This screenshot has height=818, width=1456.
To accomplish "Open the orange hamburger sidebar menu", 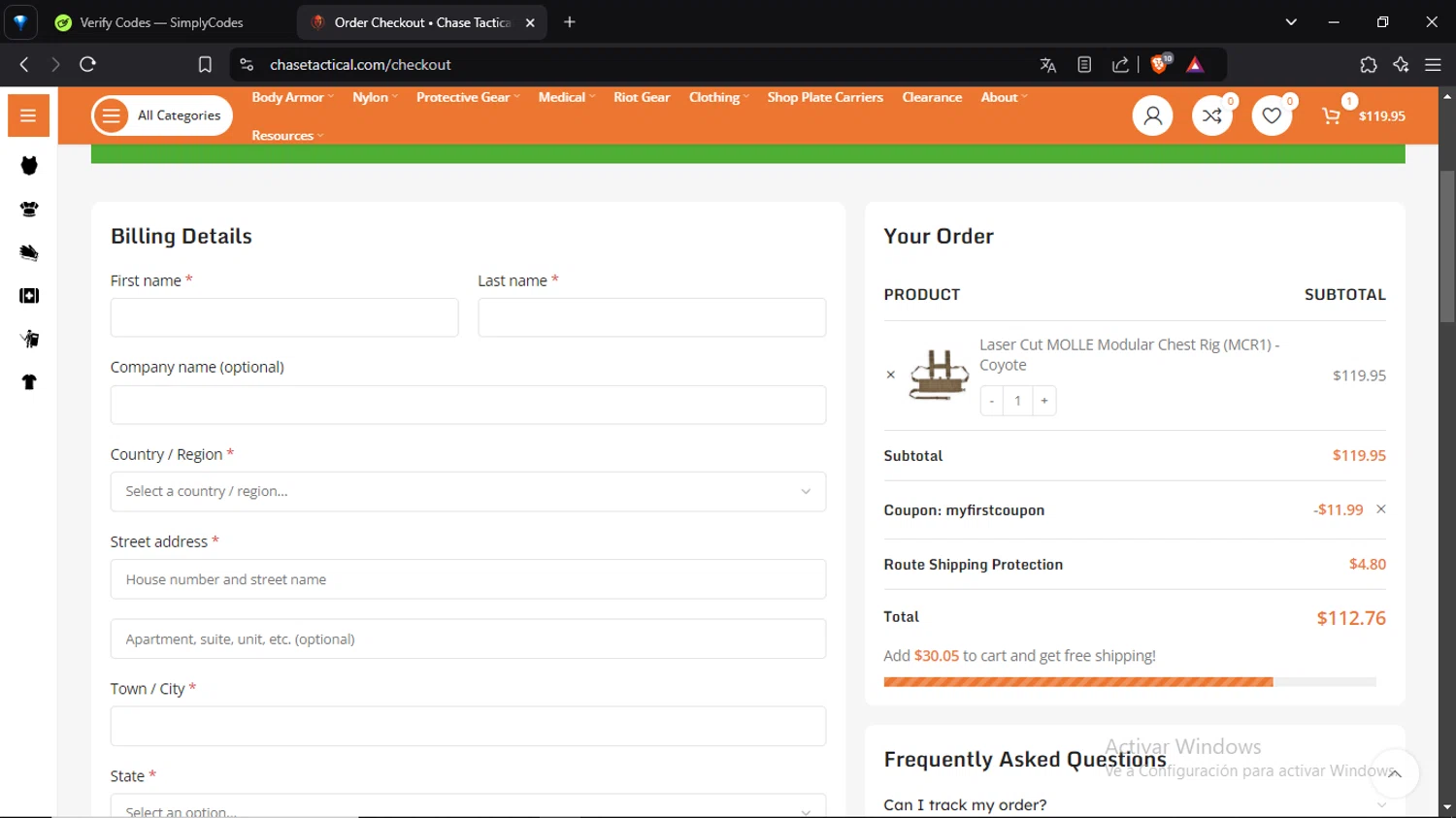I will tap(28, 115).
